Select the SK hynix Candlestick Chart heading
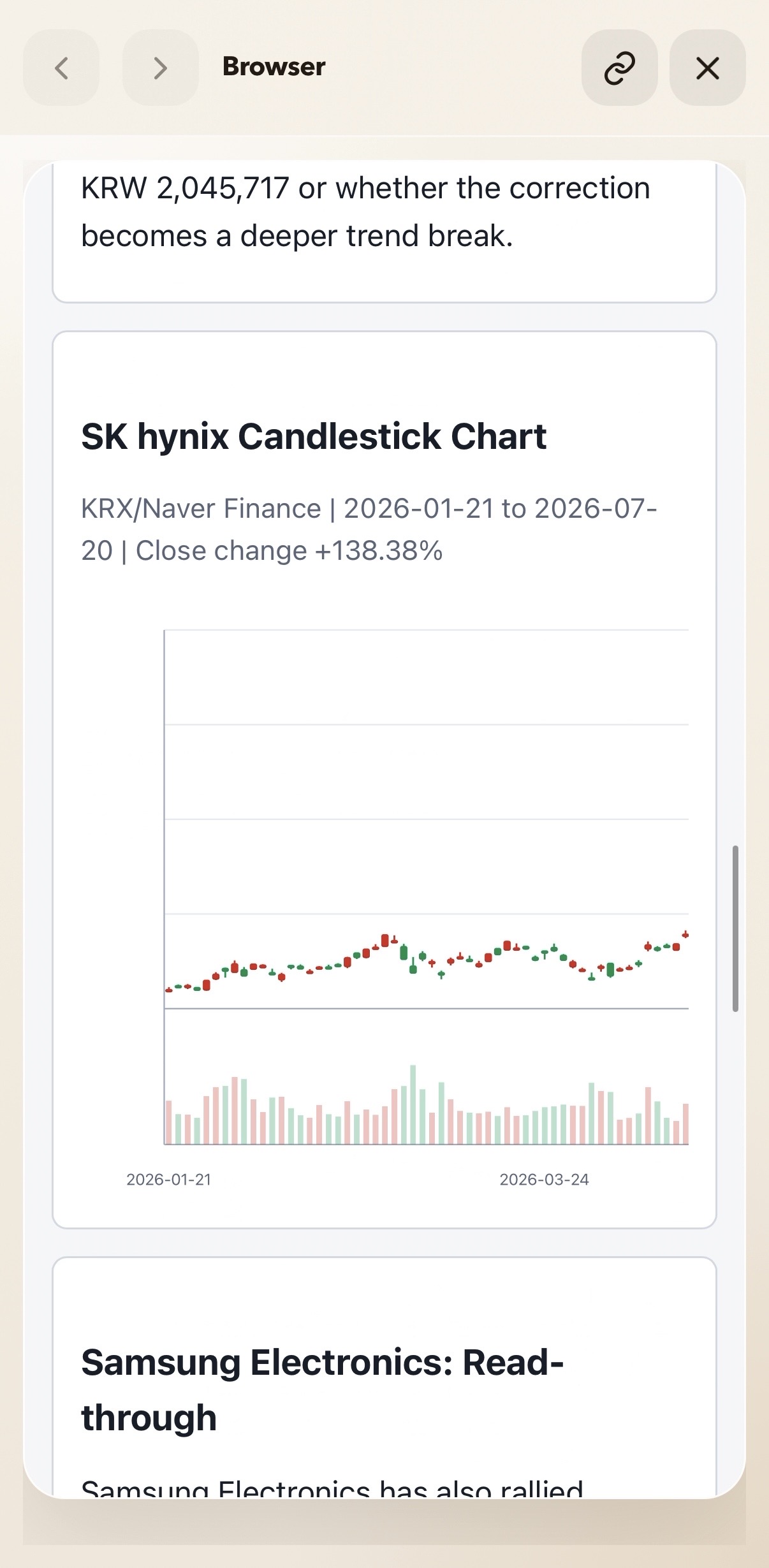The image size is (769, 1568). pyautogui.click(x=314, y=437)
